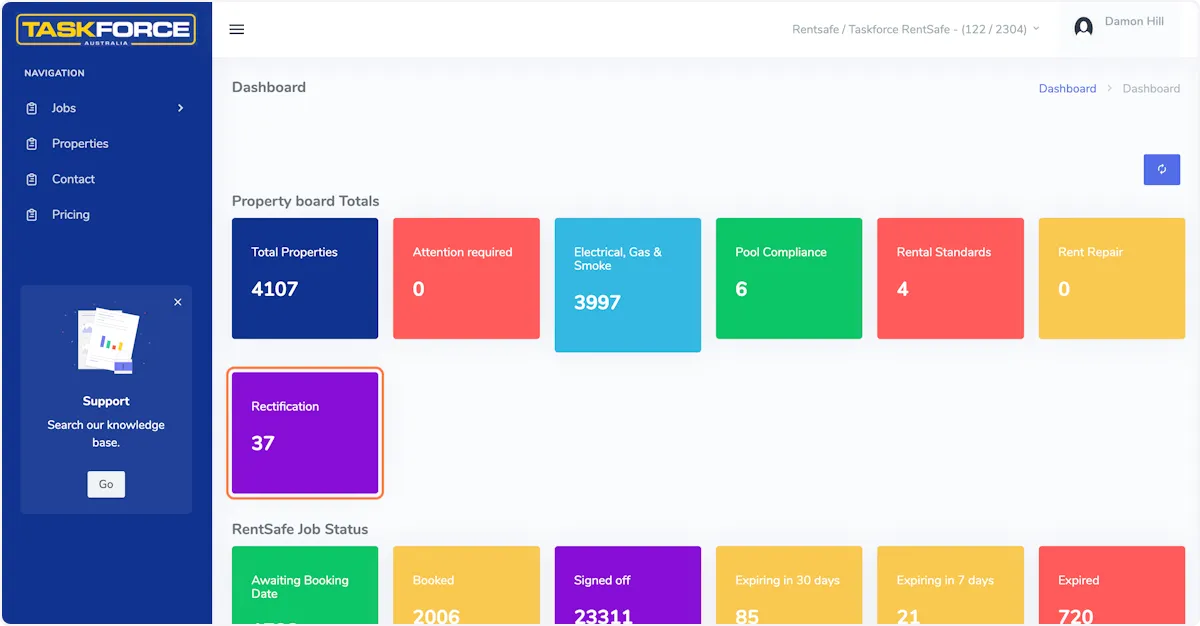Open the Rentsafe account dropdown
Image resolution: width=1200 pixels, height=626 pixels.
tap(915, 29)
